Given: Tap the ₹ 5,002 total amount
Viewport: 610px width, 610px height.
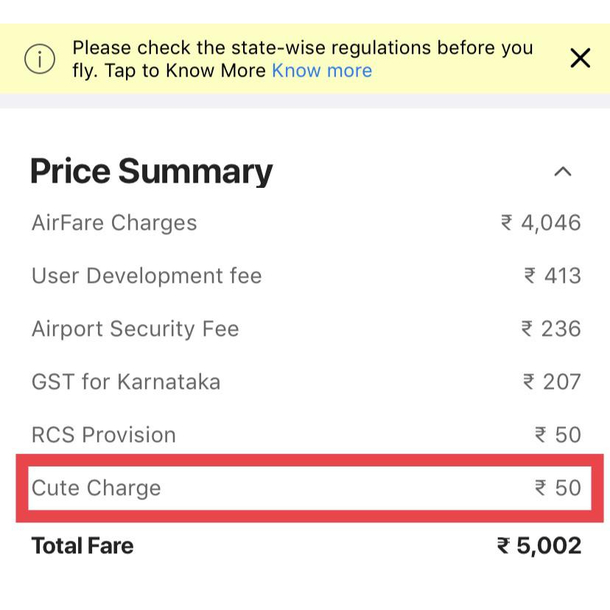Looking at the screenshot, I should click(539, 545).
